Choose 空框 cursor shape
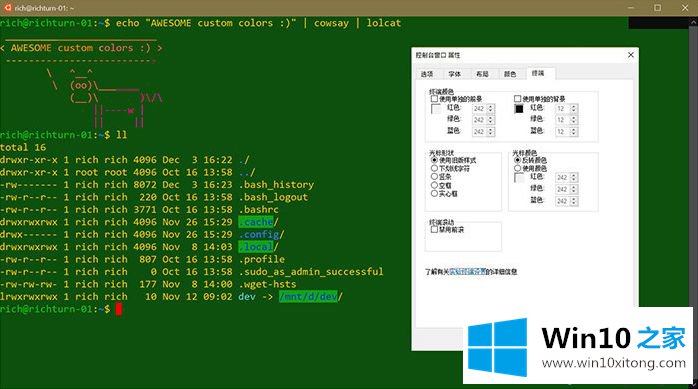 pos(434,185)
